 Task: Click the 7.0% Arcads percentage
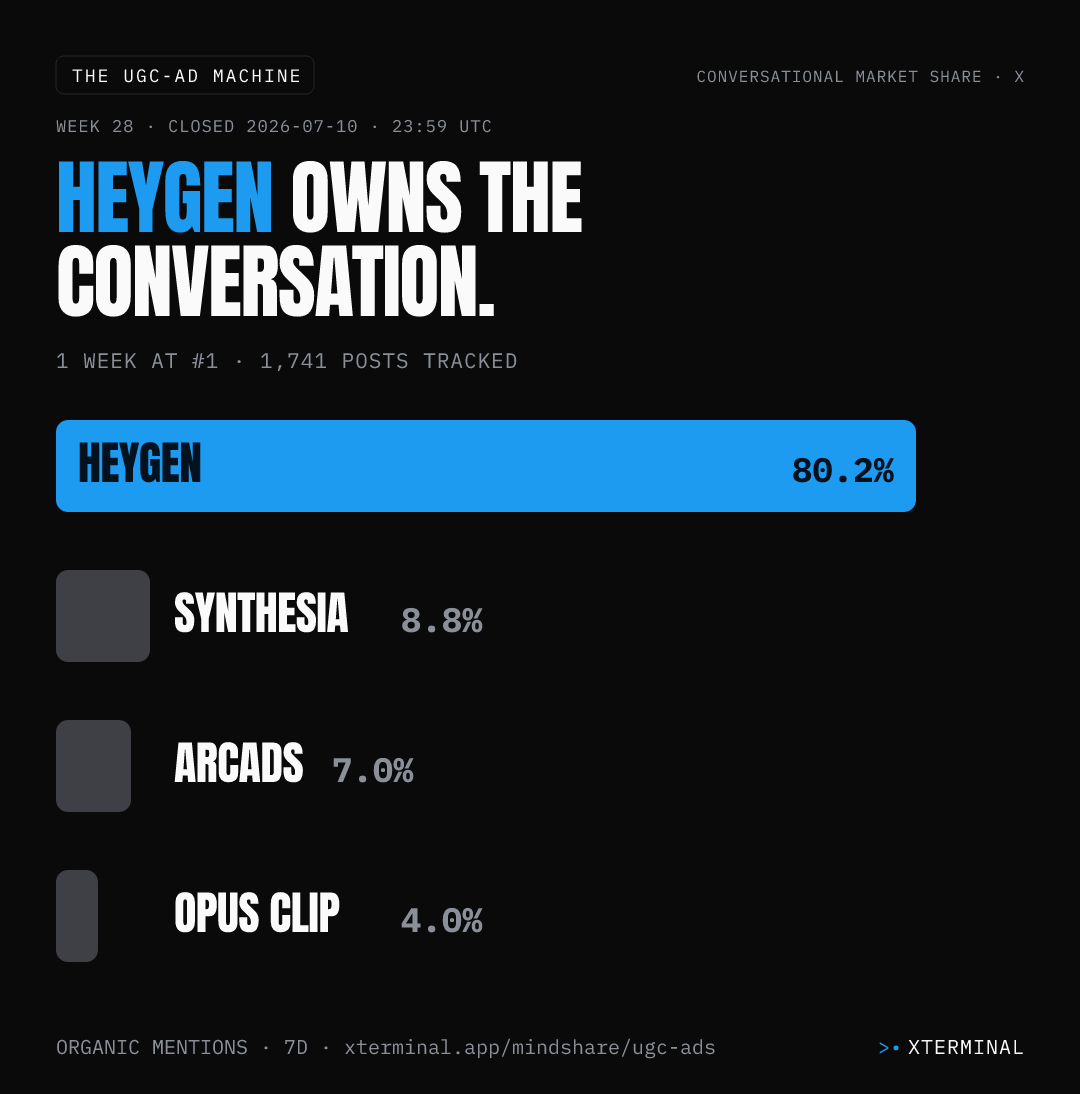[373, 770]
